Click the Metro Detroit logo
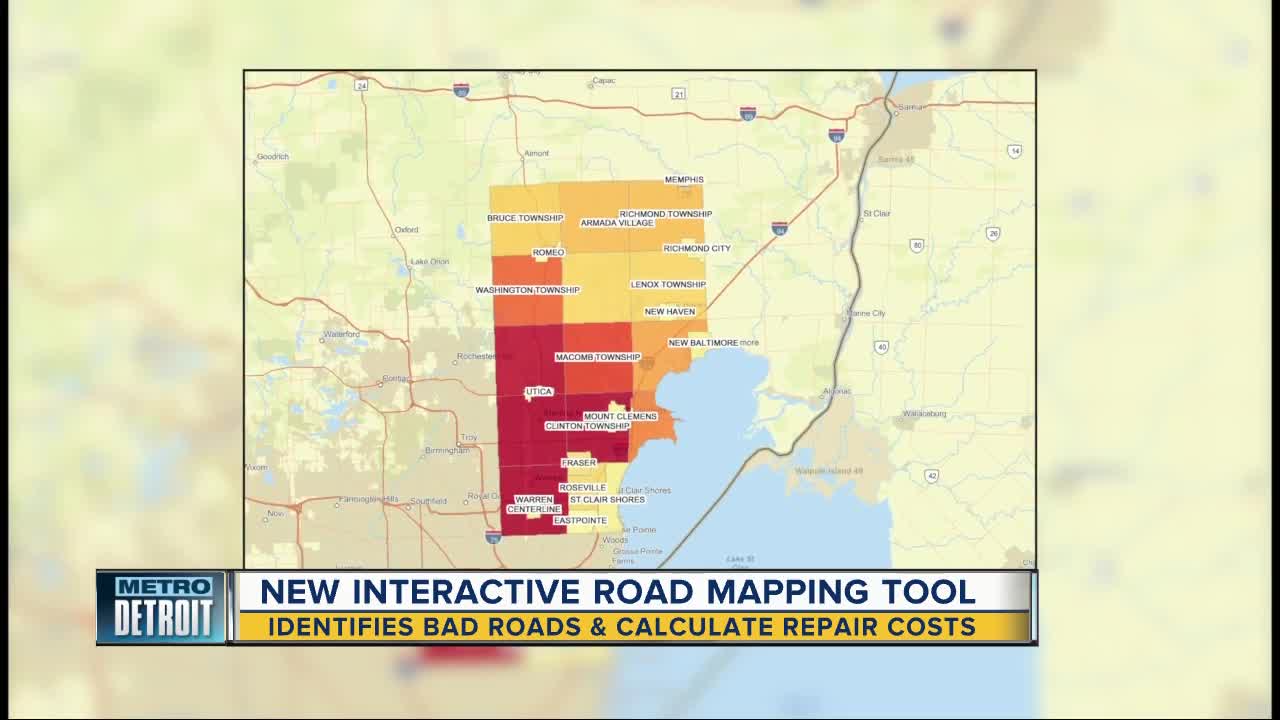This screenshot has height=720, width=1280. [162, 607]
